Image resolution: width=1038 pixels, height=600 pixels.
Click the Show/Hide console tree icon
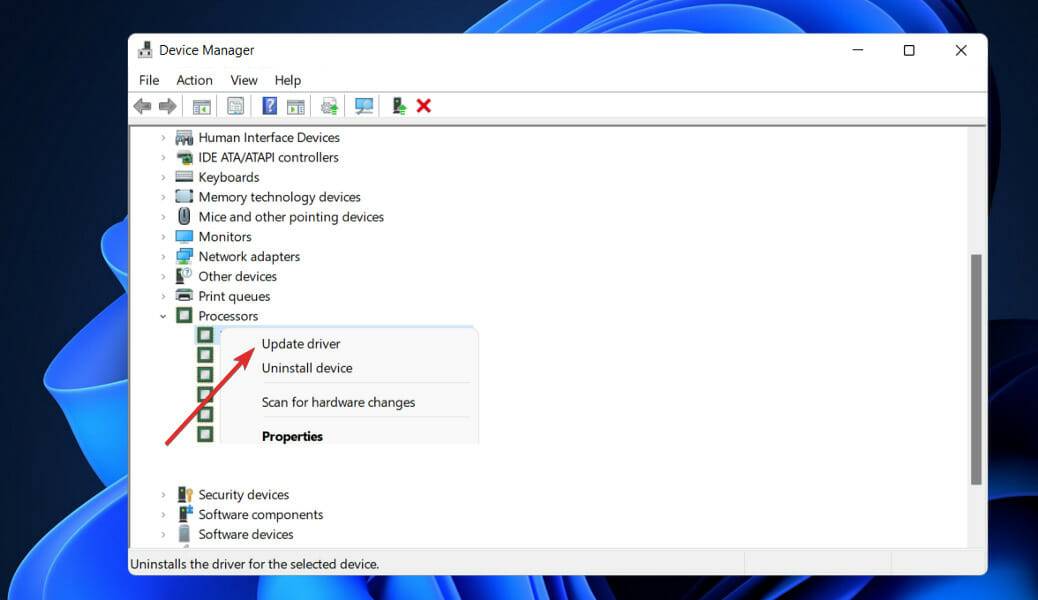(201, 105)
